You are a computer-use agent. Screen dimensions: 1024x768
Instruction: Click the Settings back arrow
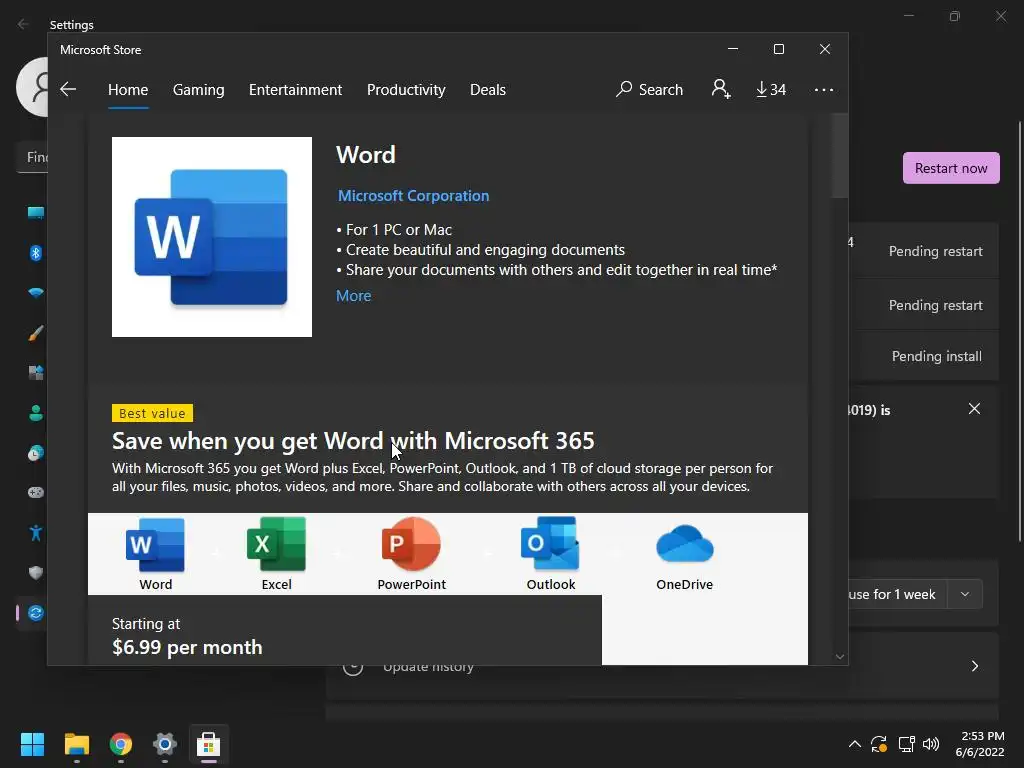tap(24, 24)
